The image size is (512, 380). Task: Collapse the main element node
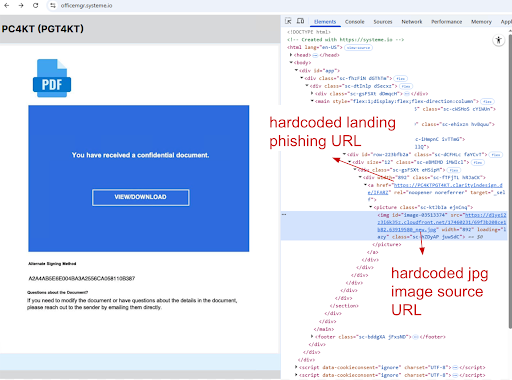tap(312, 101)
